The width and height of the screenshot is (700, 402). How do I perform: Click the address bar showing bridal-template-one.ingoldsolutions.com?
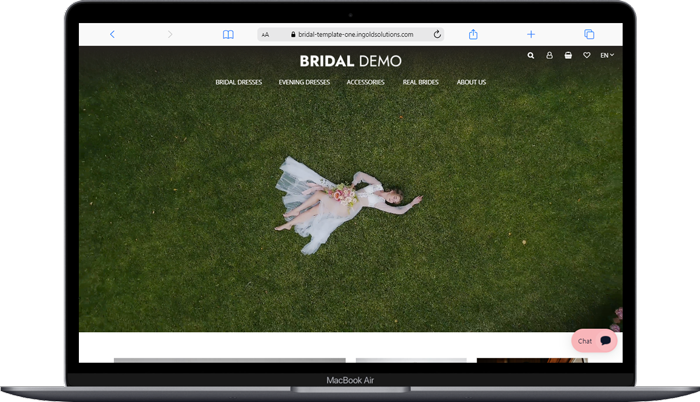(x=350, y=34)
